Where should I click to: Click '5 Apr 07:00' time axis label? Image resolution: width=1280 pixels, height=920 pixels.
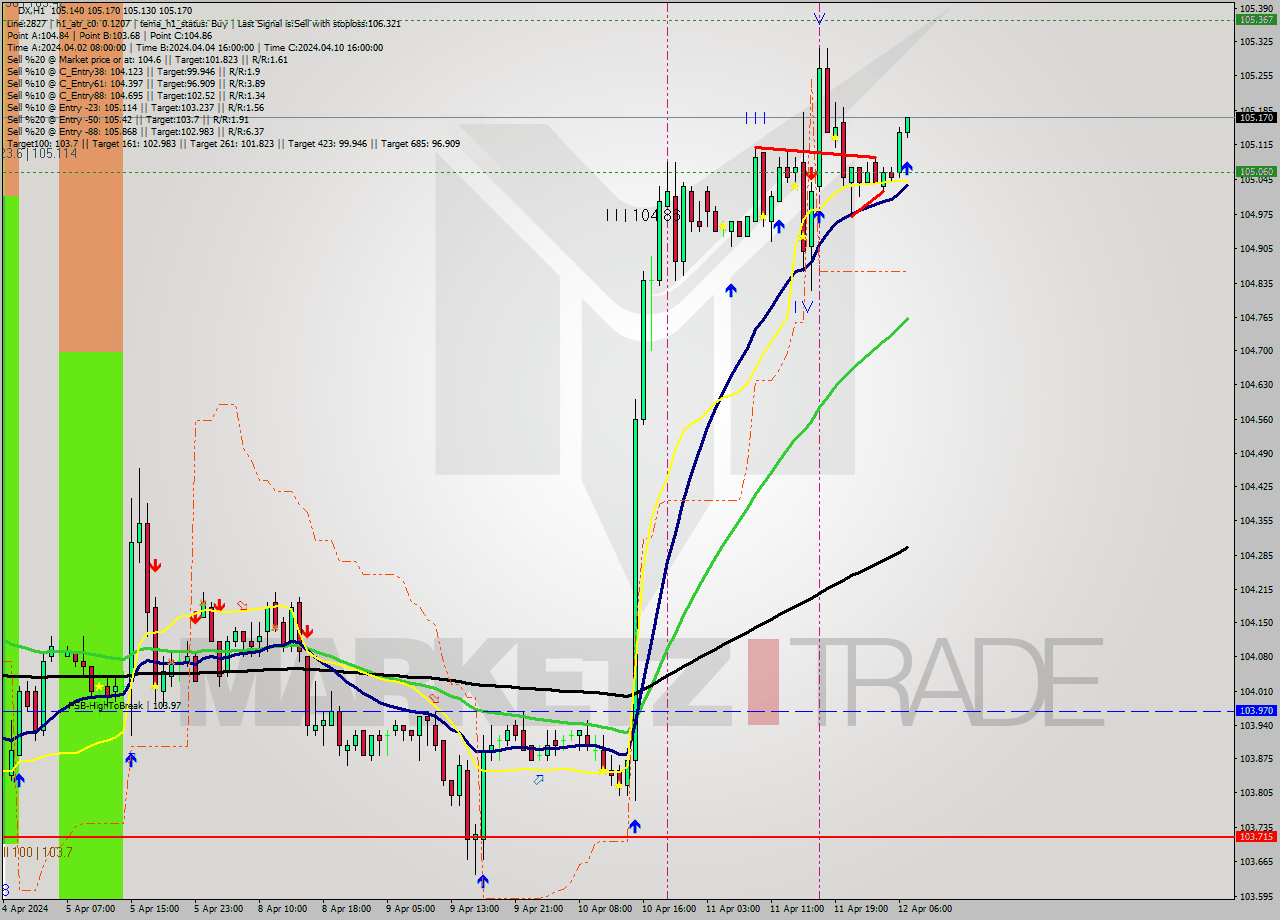90,909
